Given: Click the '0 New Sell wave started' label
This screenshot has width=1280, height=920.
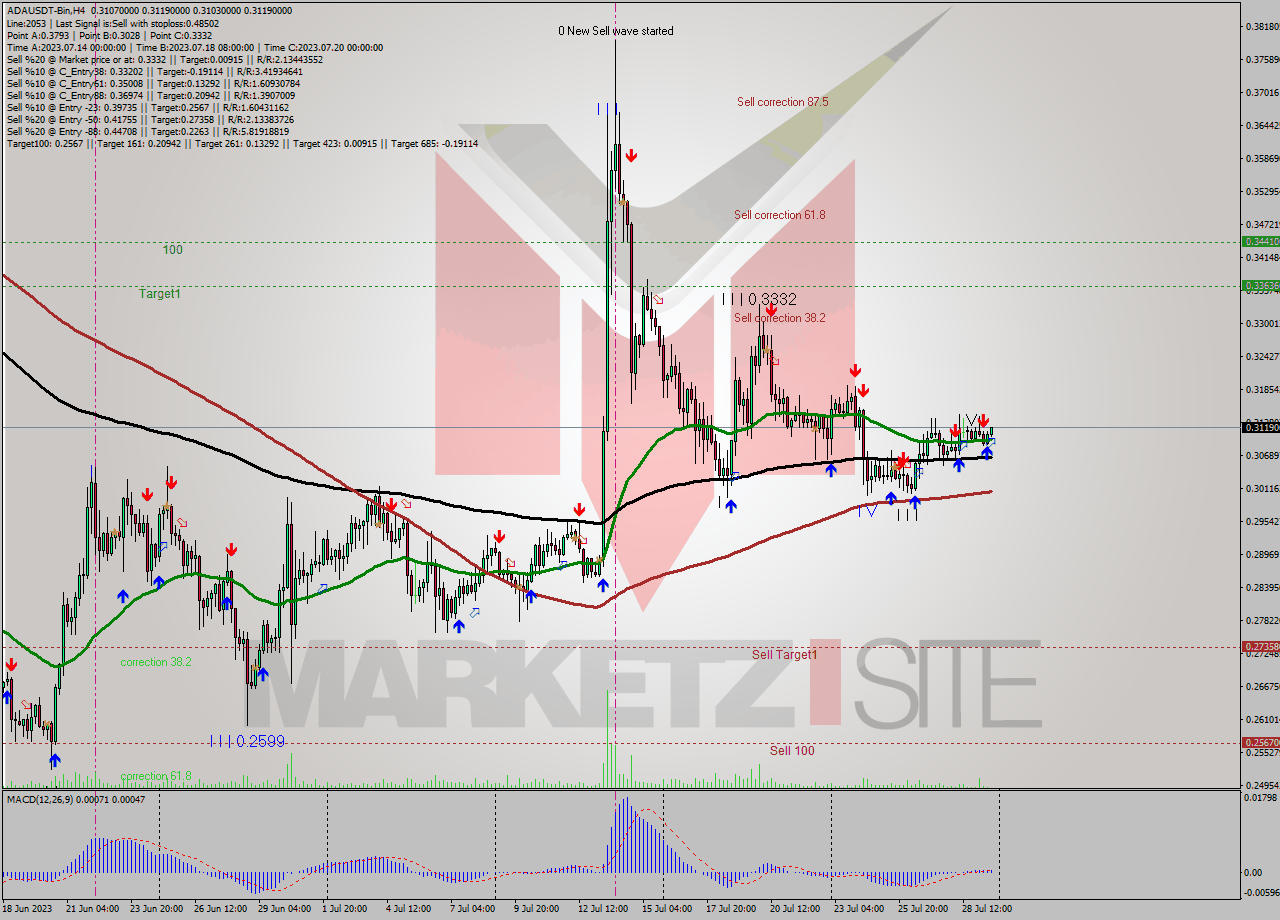Looking at the screenshot, I should 616,31.
